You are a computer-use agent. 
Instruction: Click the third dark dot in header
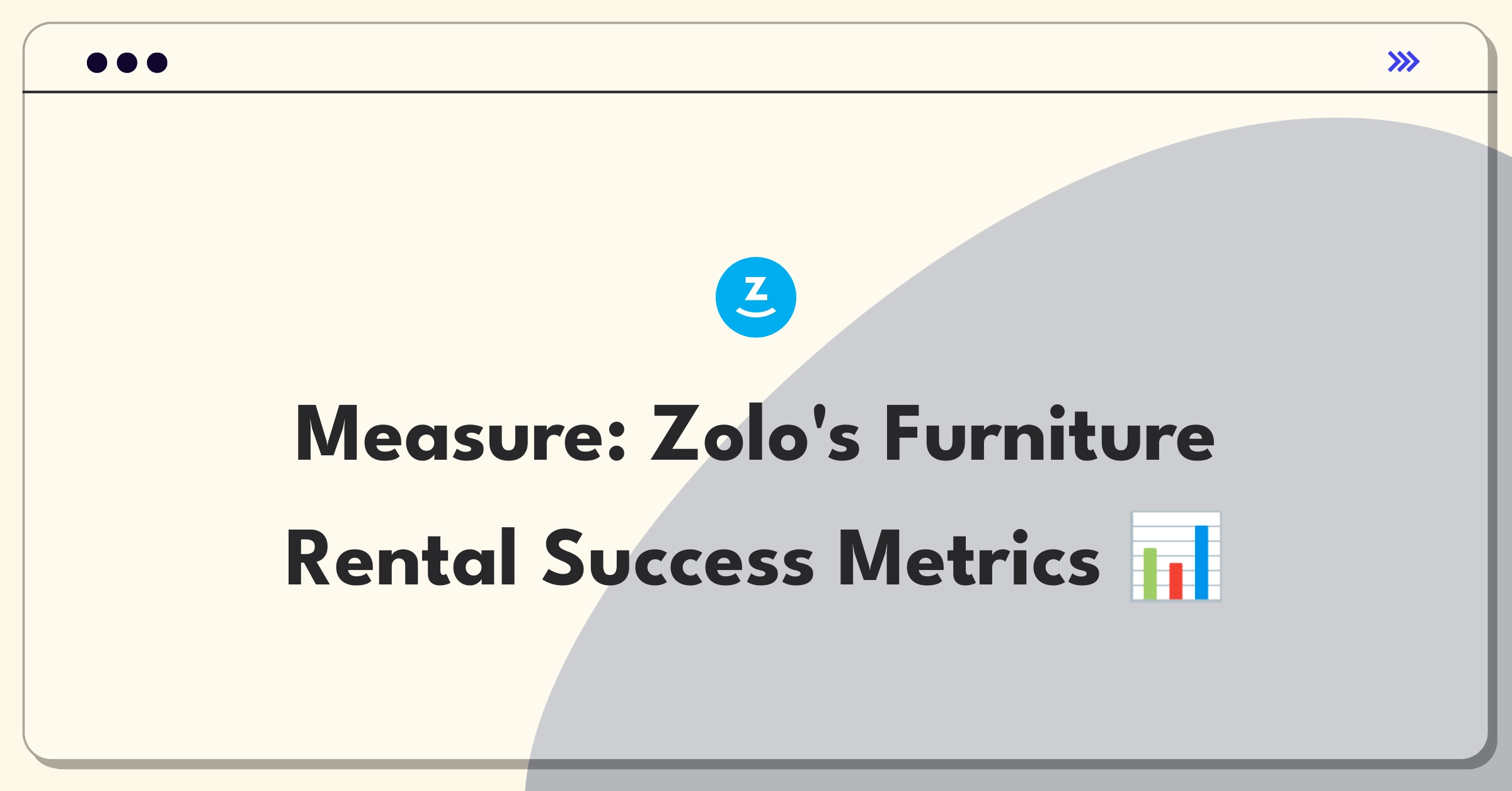pyautogui.click(x=157, y=63)
